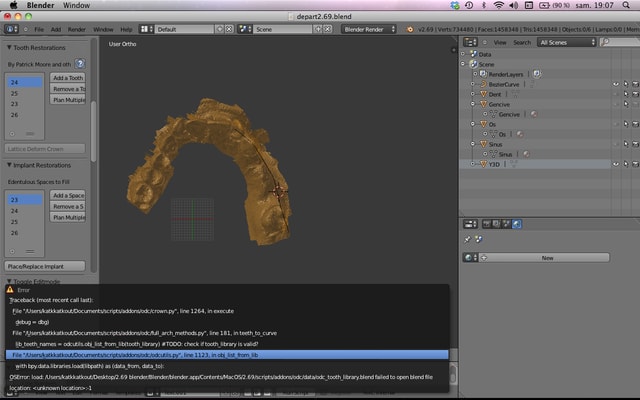Click the Add a Tooth button

click(69, 78)
